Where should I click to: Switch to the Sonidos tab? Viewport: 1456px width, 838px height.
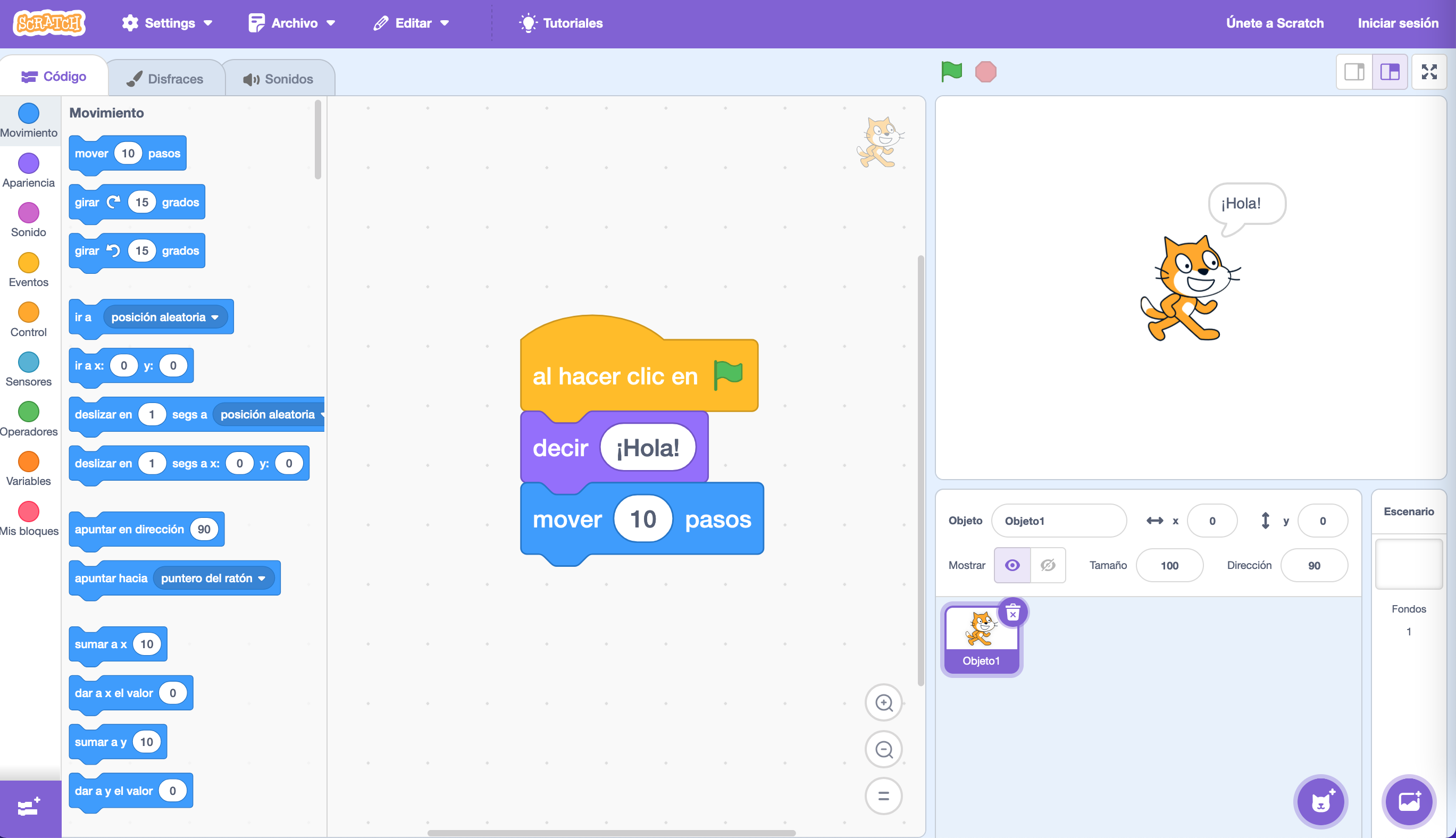(280, 78)
